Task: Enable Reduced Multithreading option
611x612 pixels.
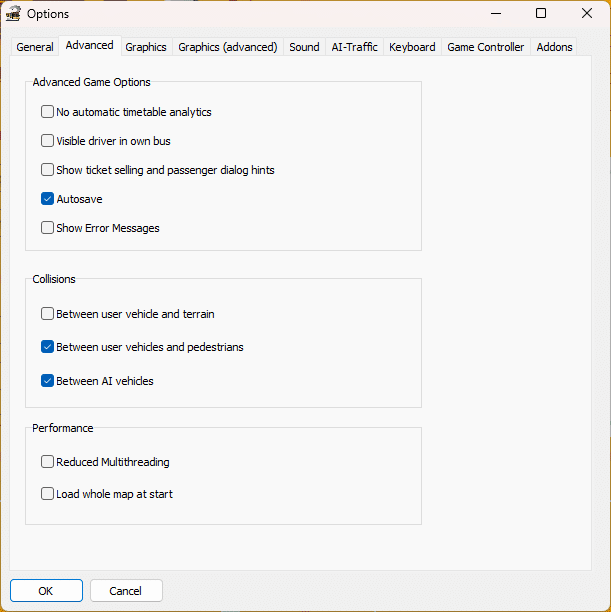Action: click(48, 462)
